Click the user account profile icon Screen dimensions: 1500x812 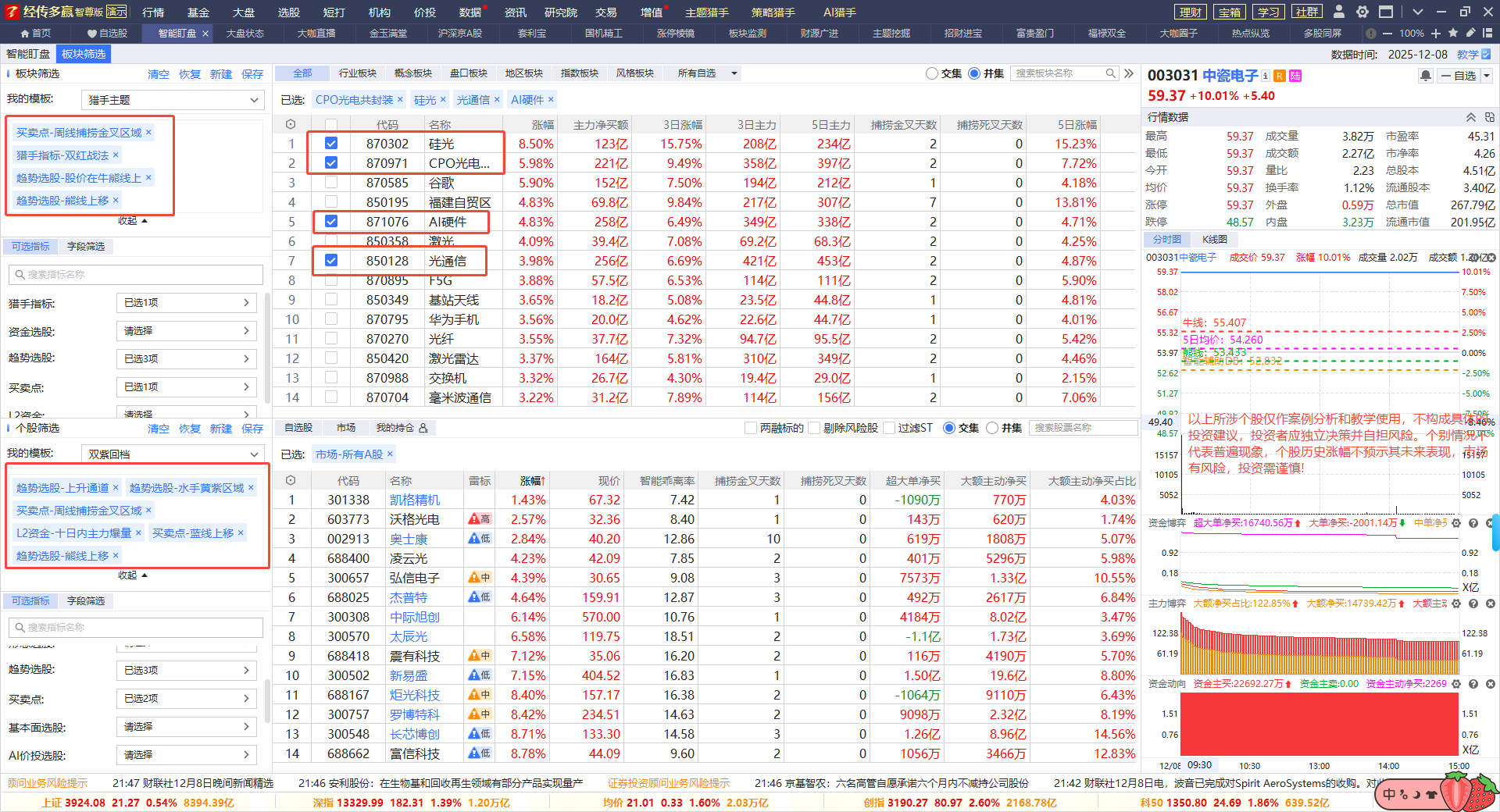1339,12
